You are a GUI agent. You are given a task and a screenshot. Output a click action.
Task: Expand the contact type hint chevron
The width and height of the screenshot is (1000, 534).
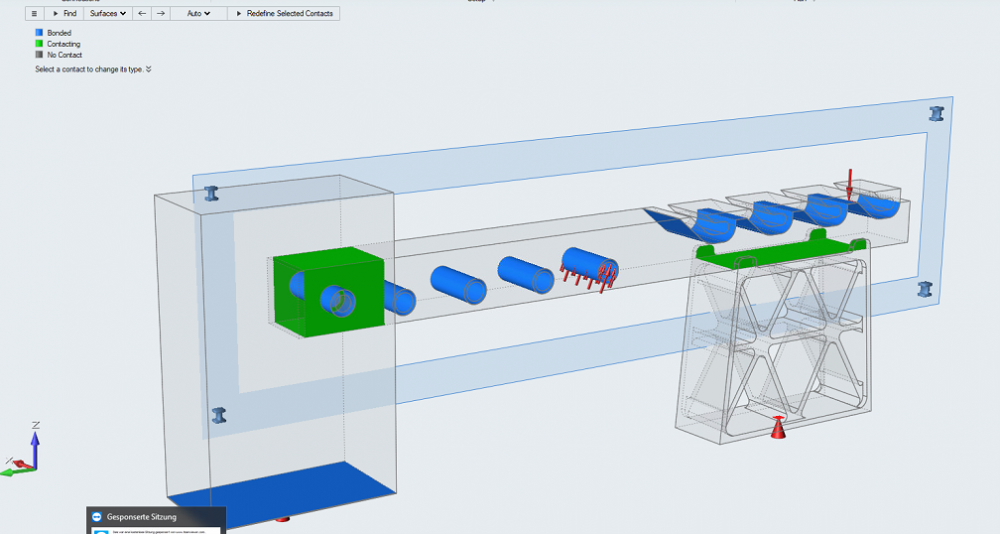click(x=149, y=69)
